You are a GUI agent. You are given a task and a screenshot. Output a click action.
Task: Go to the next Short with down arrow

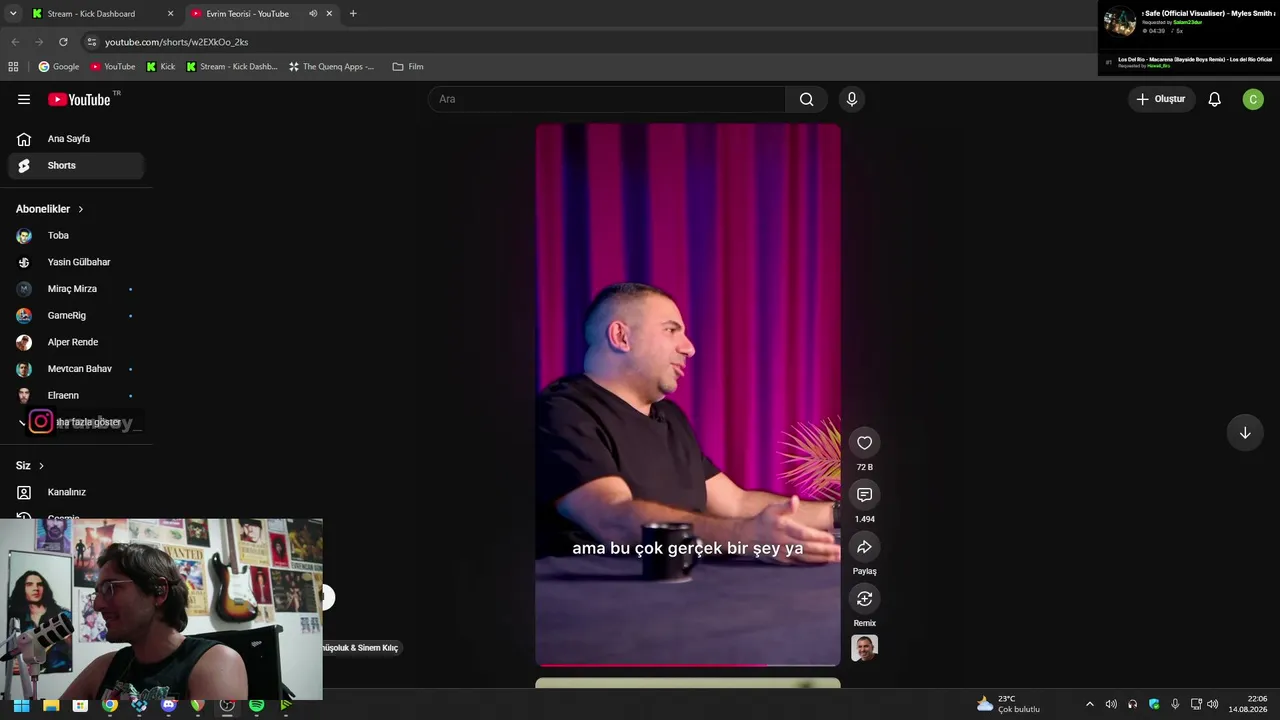[x=1245, y=433]
